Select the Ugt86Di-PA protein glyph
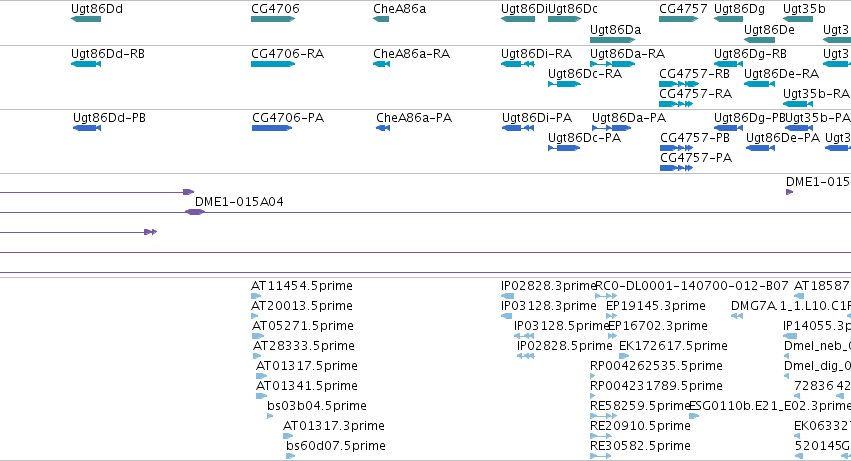851x461 pixels. [518, 128]
